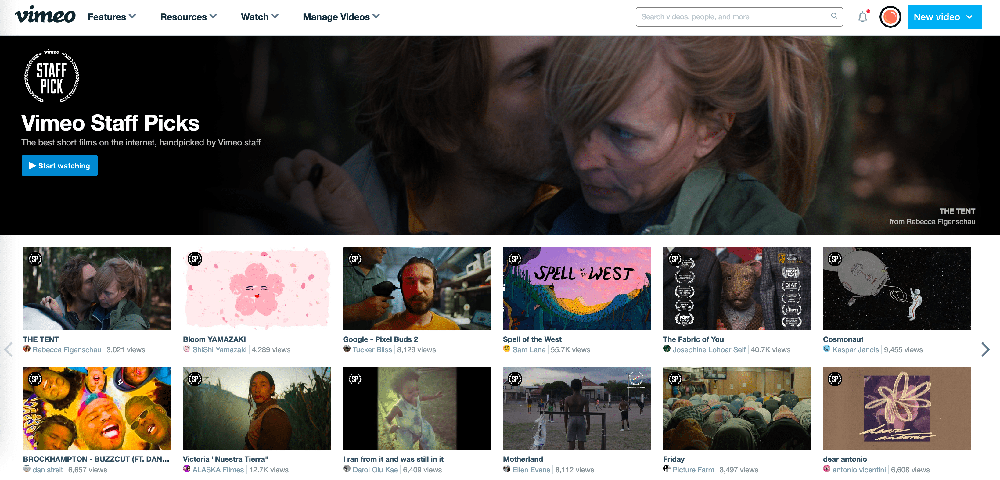The height and width of the screenshot is (480, 1000).
Task: Open BROCKHAMPTON - BUZZCUT title link
Action: coord(96,459)
